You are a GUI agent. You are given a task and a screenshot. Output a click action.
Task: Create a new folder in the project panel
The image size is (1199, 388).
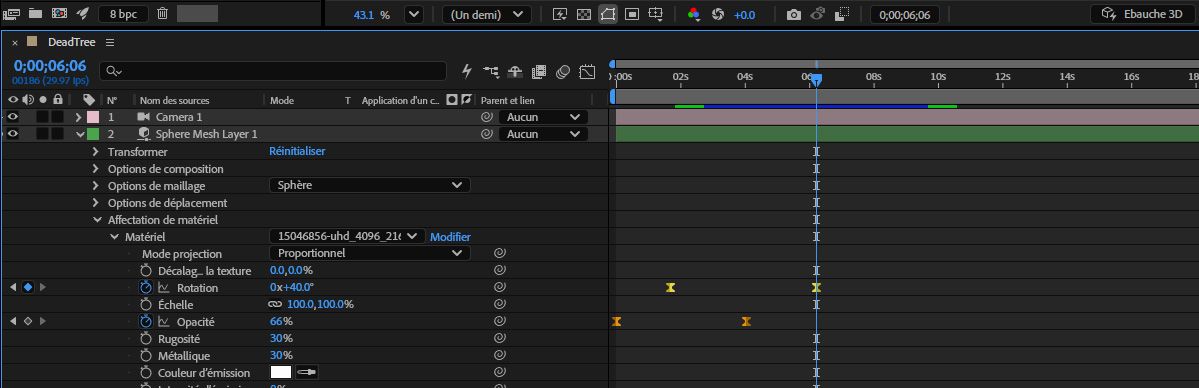(x=35, y=14)
